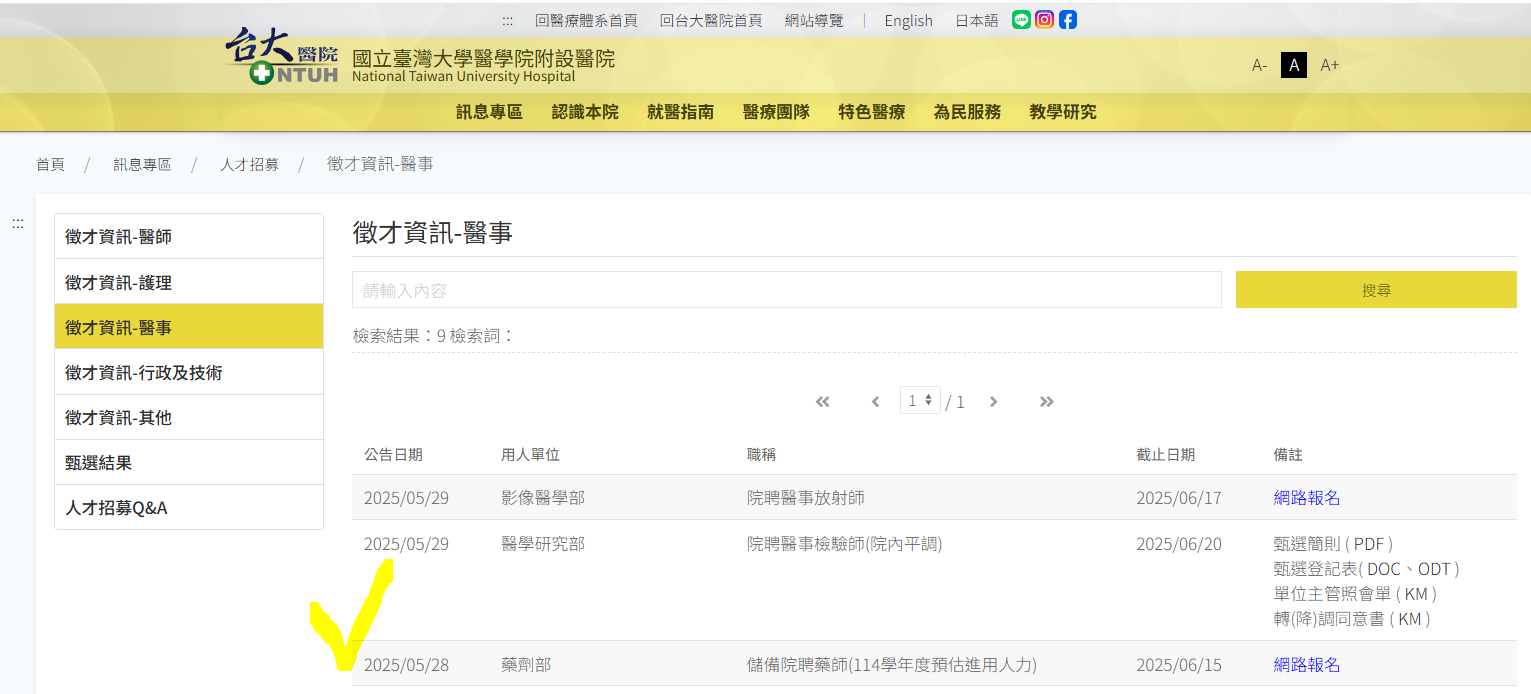The width and height of the screenshot is (1531, 694).
Task: Click 人才招募 breadcrumb
Action: pos(249,164)
